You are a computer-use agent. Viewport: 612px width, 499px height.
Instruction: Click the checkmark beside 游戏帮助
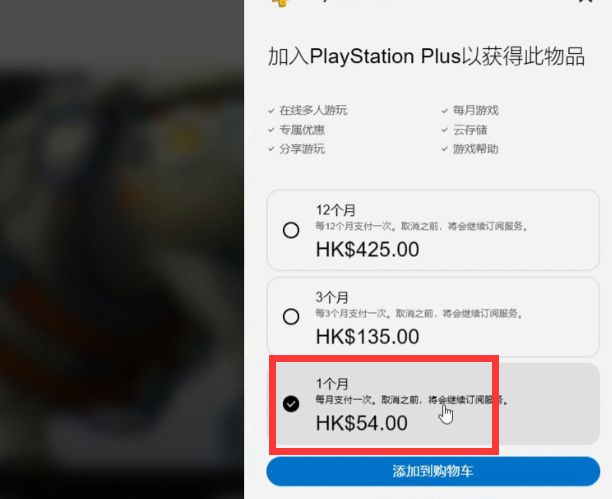pyautogui.click(x=445, y=149)
